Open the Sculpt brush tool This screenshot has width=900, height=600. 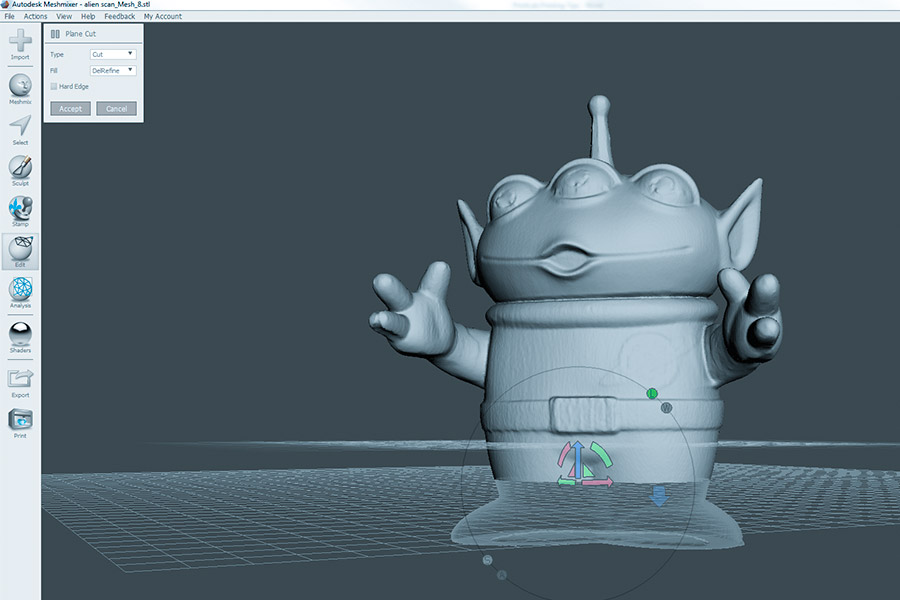[20, 168]
